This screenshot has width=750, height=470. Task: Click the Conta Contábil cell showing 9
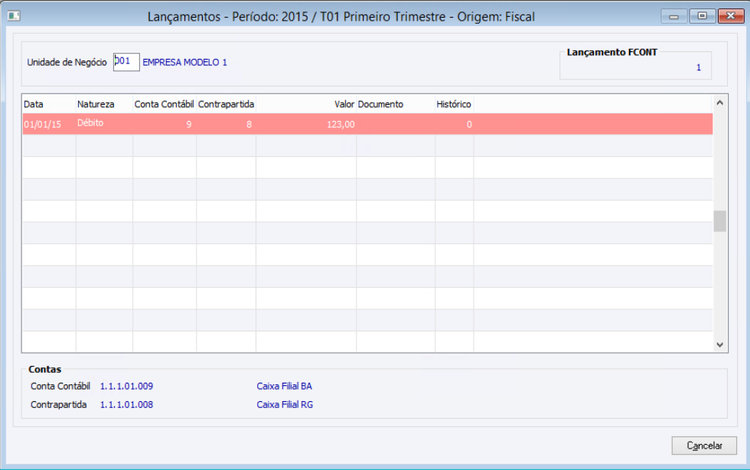(165, 124)
